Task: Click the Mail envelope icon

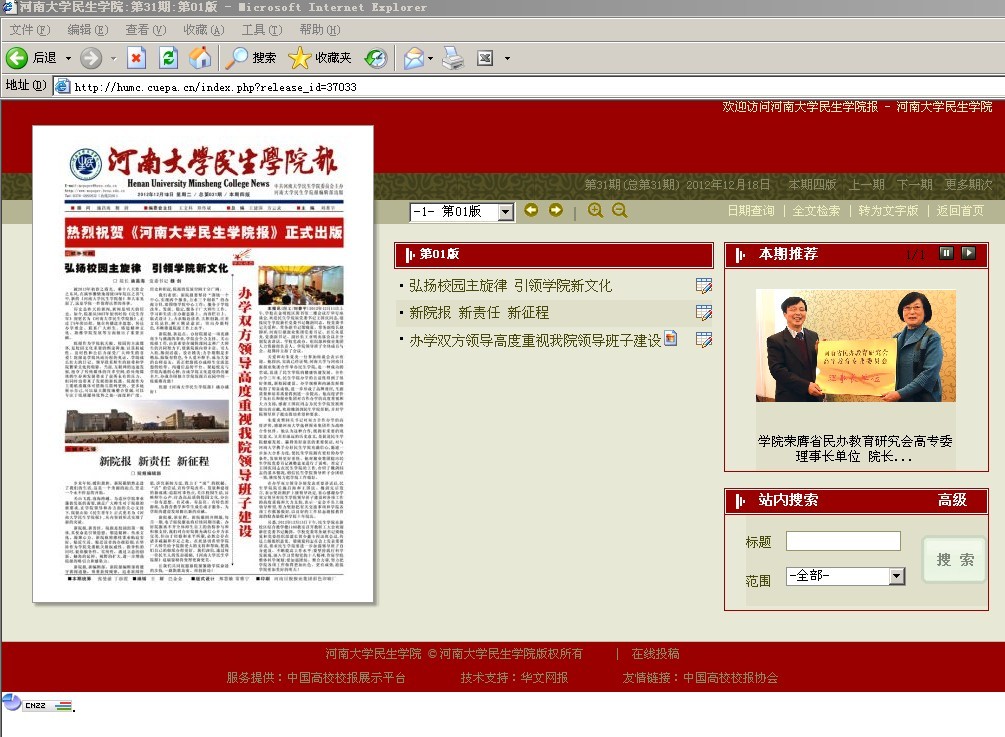Action: [x=414, y=58]
